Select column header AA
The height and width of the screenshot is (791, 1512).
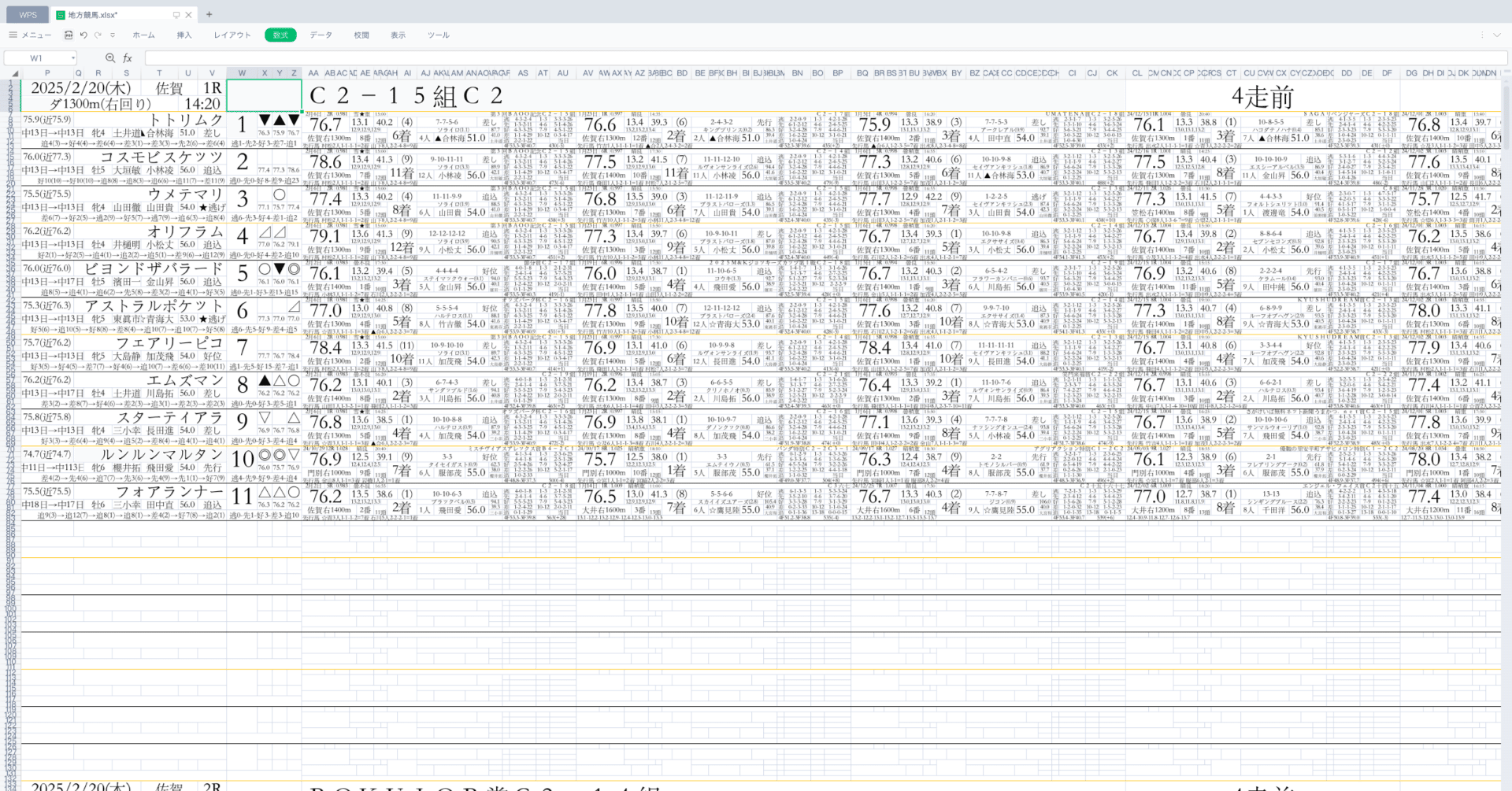[x=313, y=73]
